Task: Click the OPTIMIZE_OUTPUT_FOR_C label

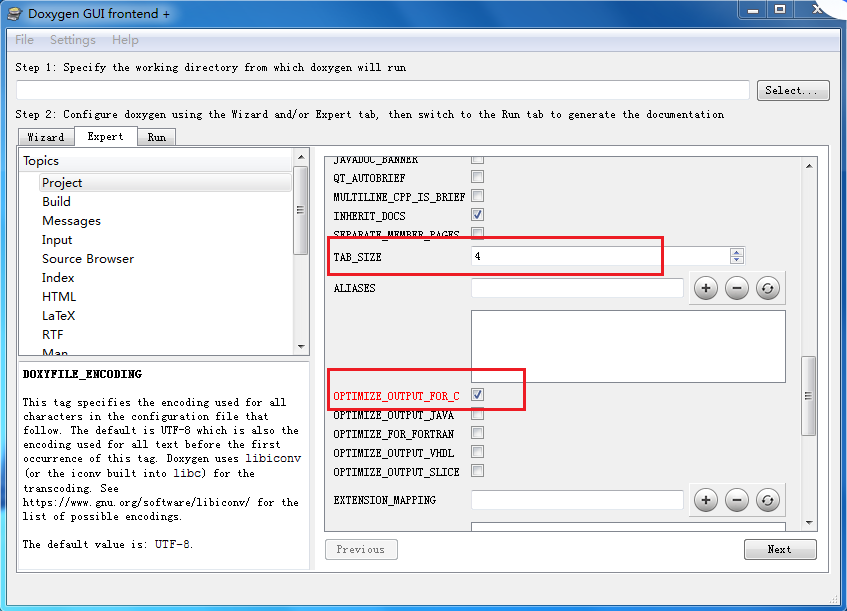Action: pyautogui.click(x=396, y=396)
